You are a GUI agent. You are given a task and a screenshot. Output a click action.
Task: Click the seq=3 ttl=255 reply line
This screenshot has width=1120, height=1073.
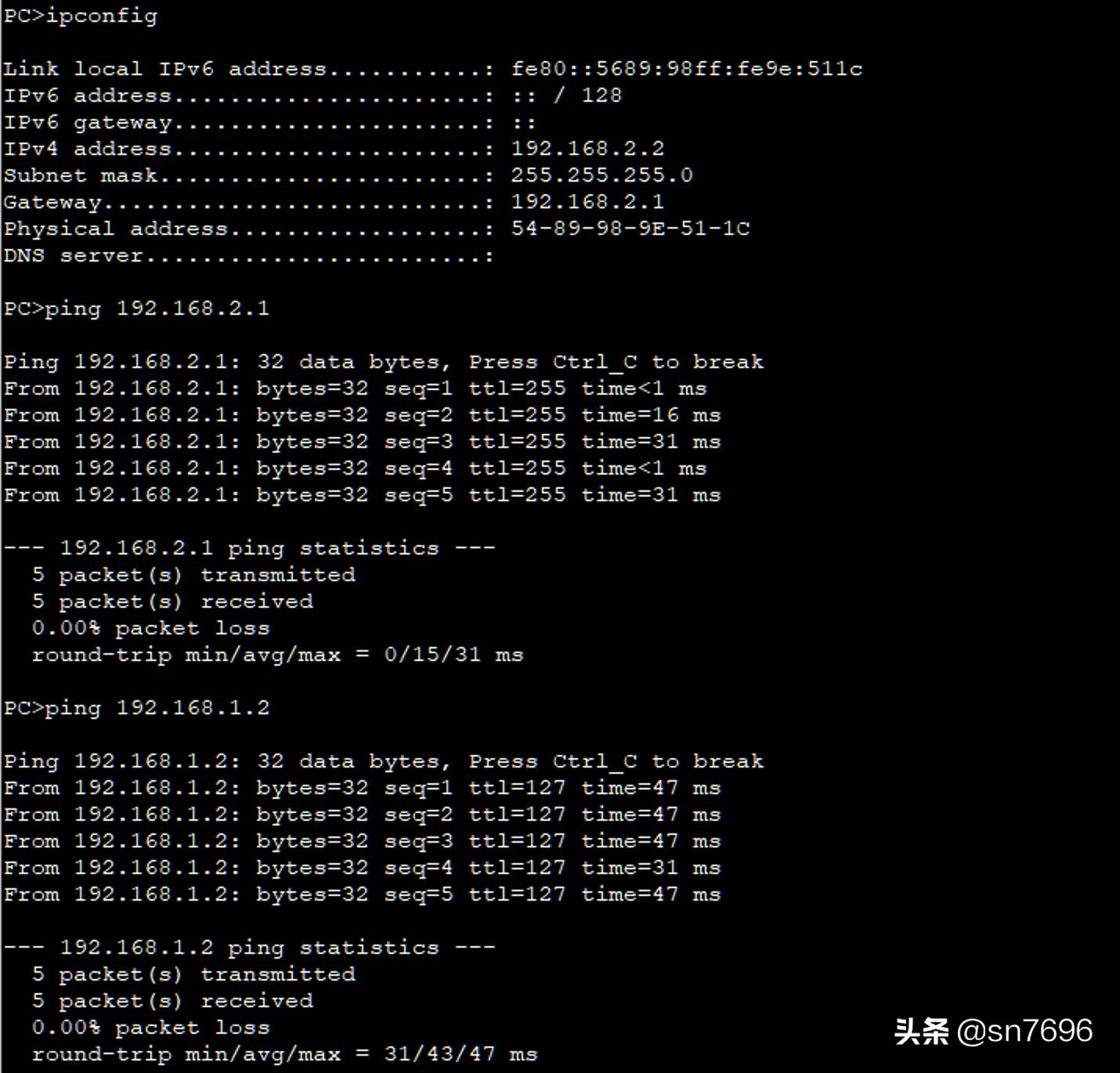[x=362, y=443]
